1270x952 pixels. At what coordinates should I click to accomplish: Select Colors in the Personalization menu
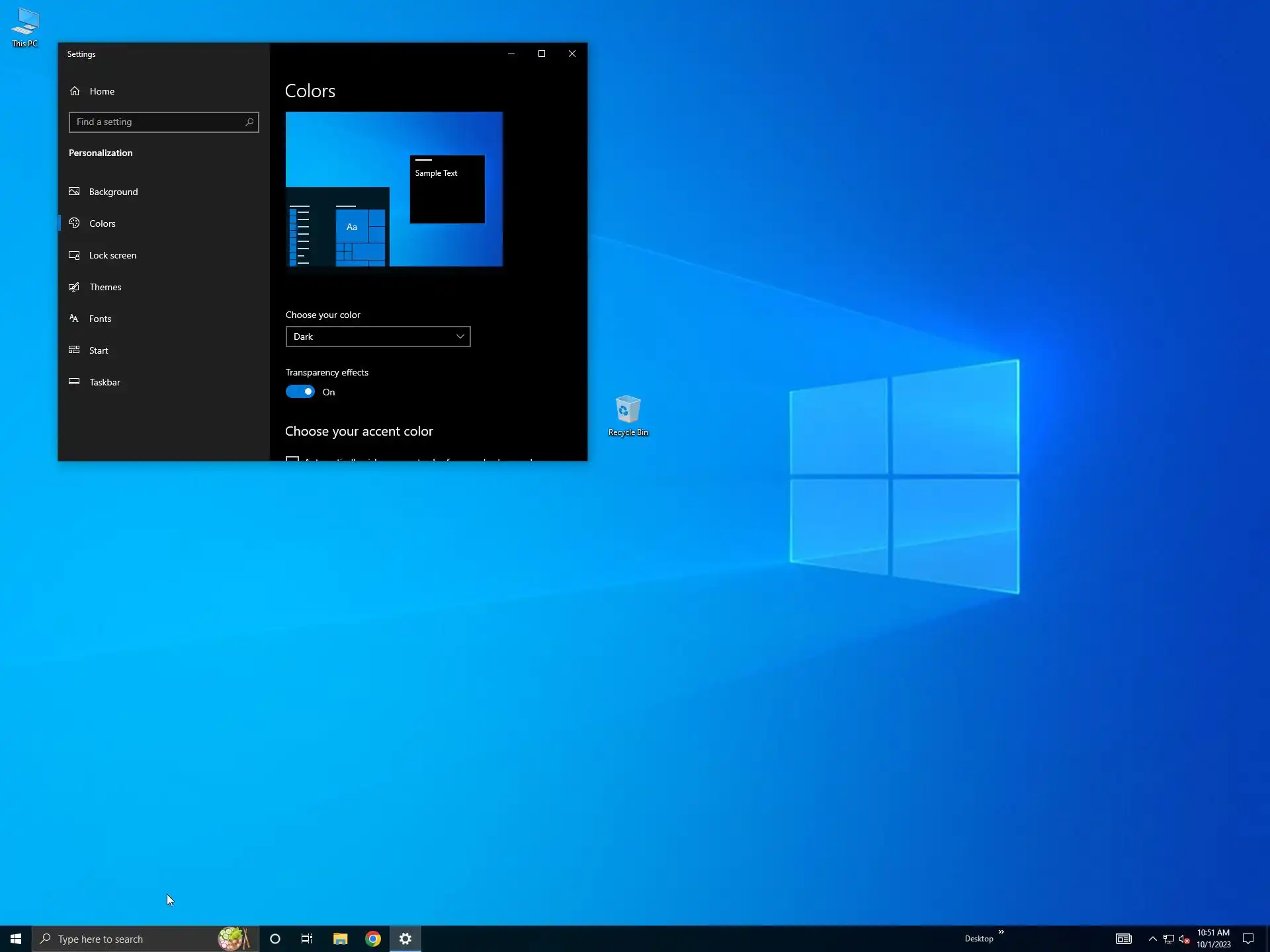[x=102, y=223]
